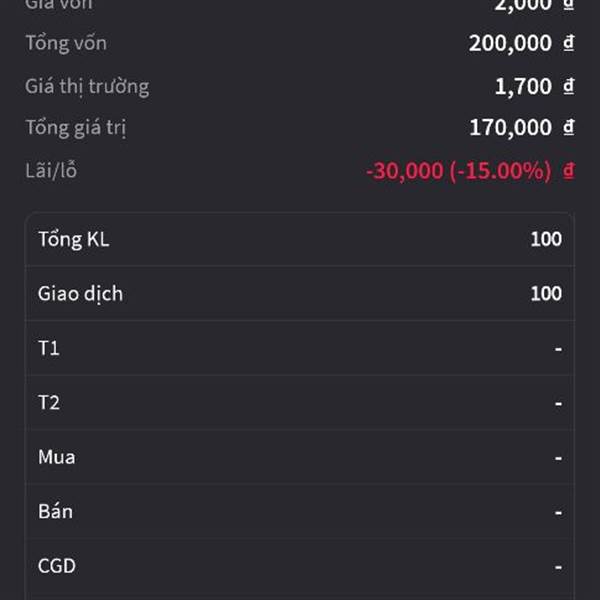This screenshot has height=600, width=600.
Task: Tap the 100 value beside Tổng KL
Action: click(546, 239)
